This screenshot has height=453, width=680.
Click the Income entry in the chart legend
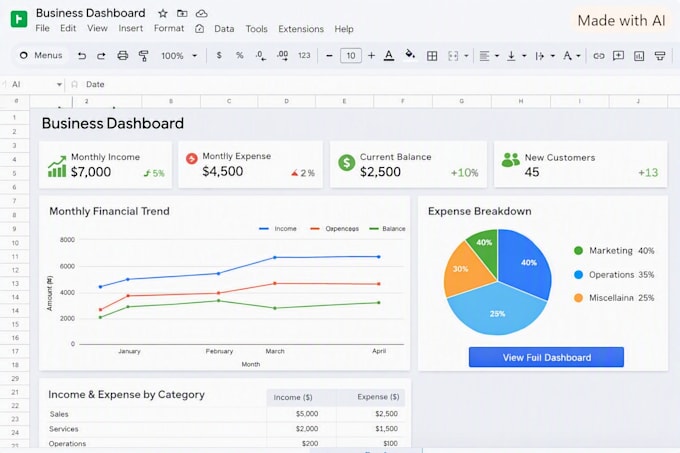click(x=278, y=228)
